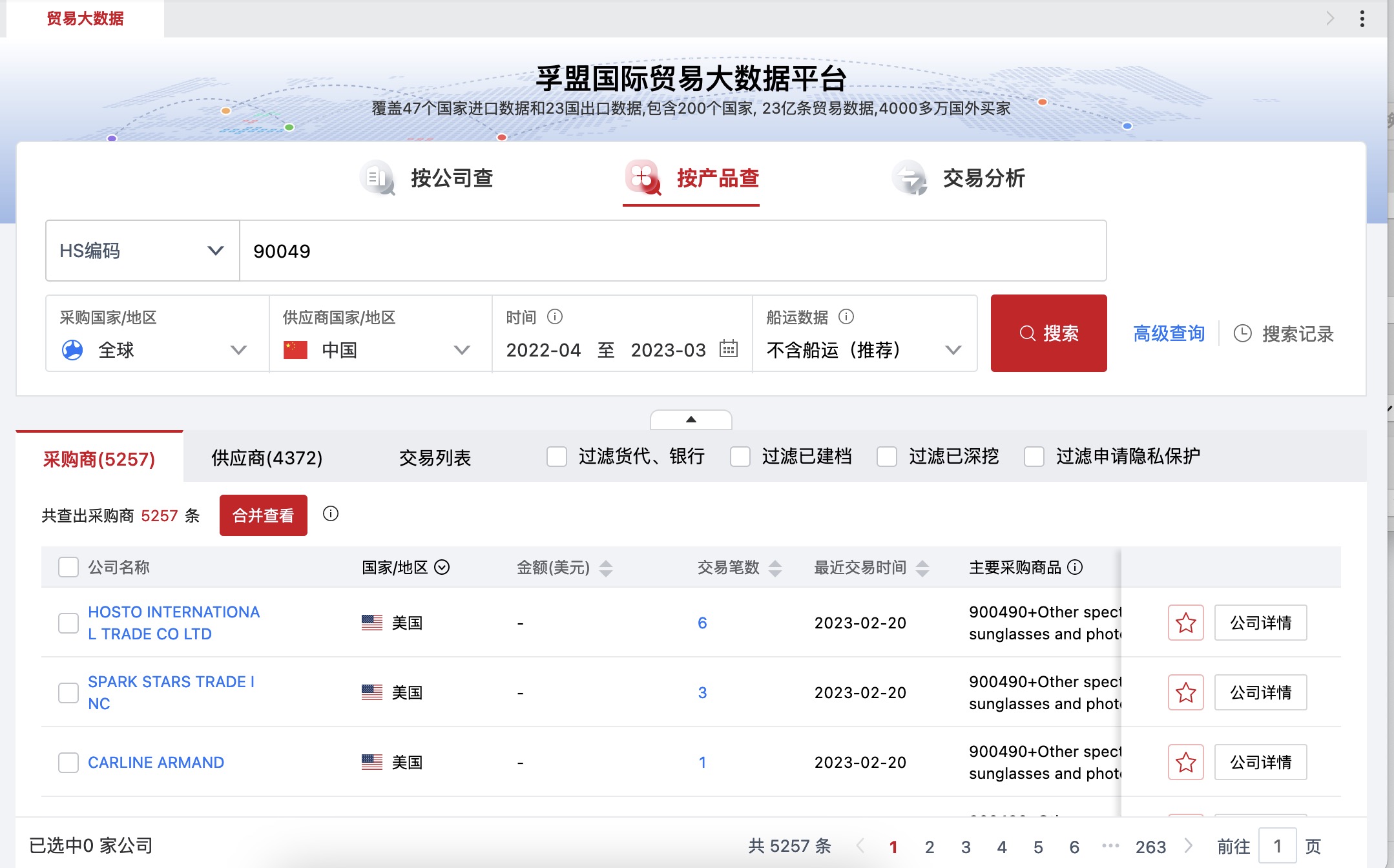Screen dimensions: 1394x868
Task: Switch to the 供应商(4372) tab
Action: click(265, 457)
